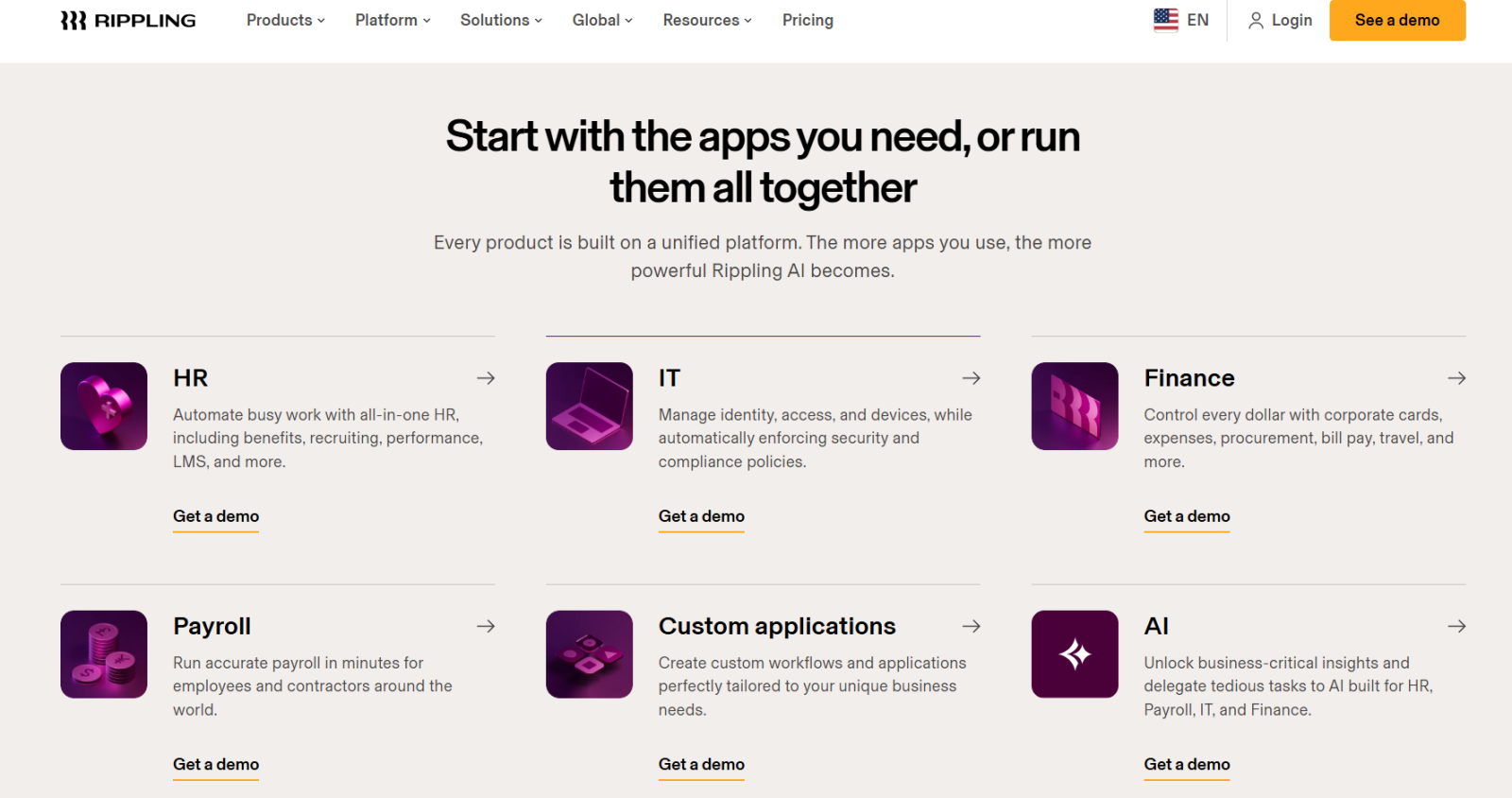Click the arrow next to AI

[x=1457, y=626]
